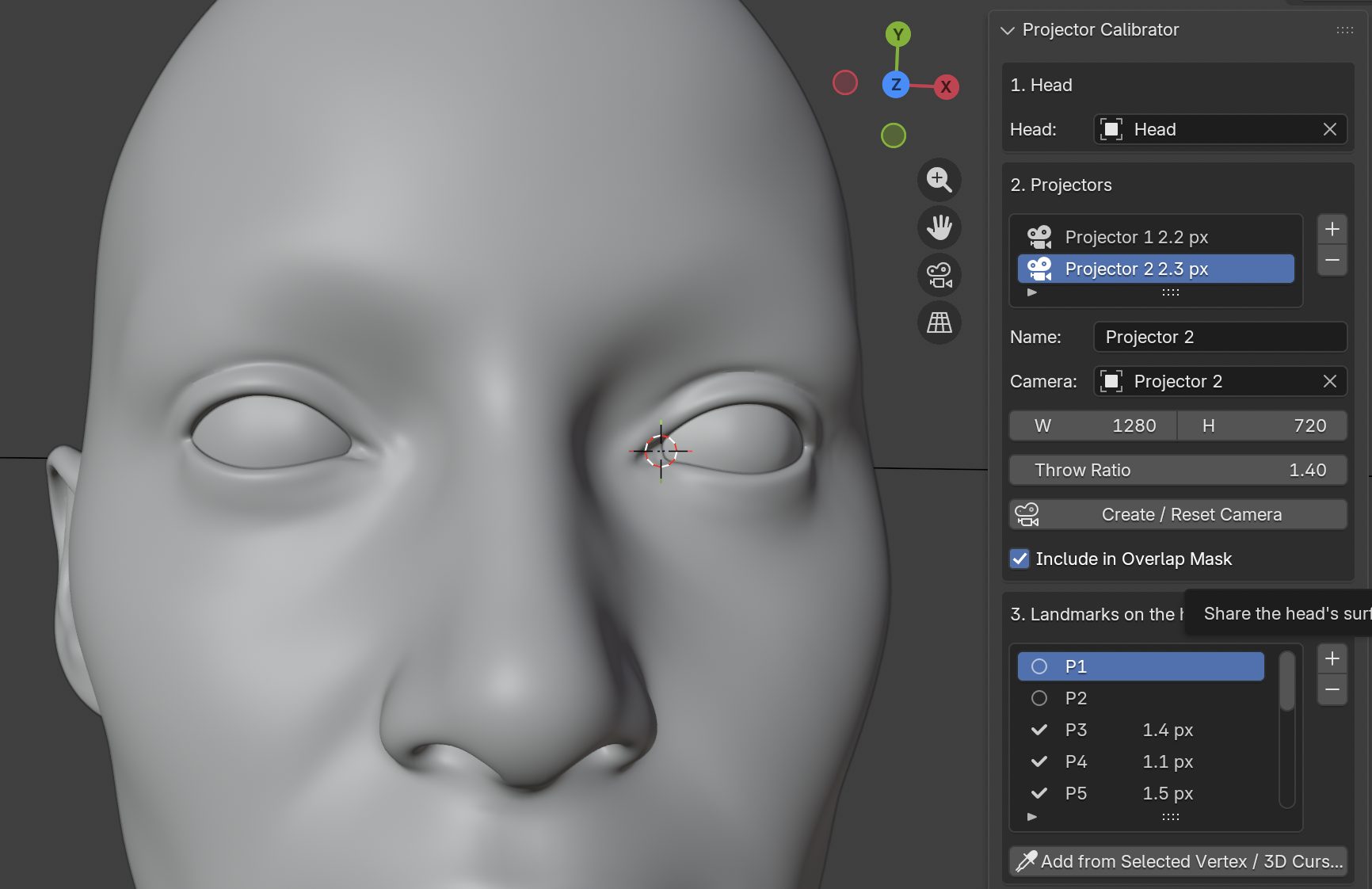Screen dimensions: 1372x889
Task: Click the height H 720 field
Action: 1263,425
